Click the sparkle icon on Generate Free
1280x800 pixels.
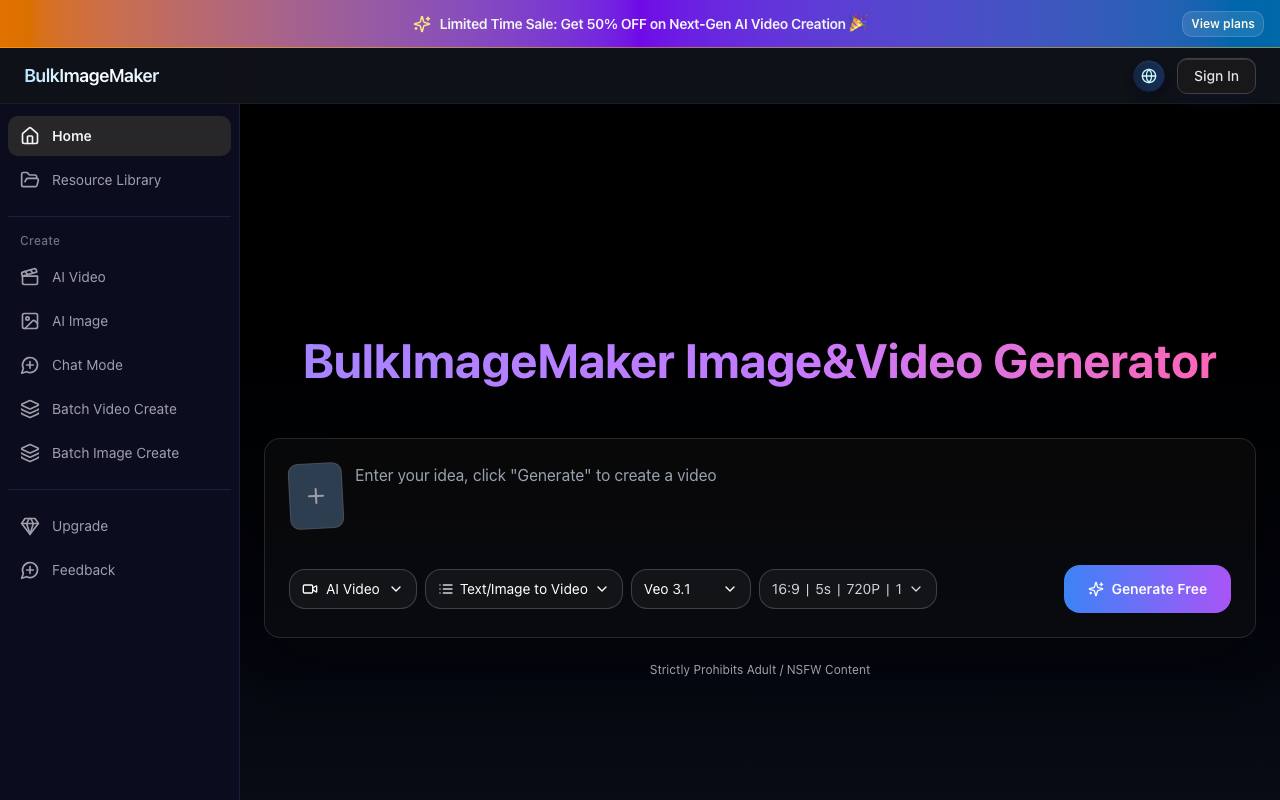1096,589
